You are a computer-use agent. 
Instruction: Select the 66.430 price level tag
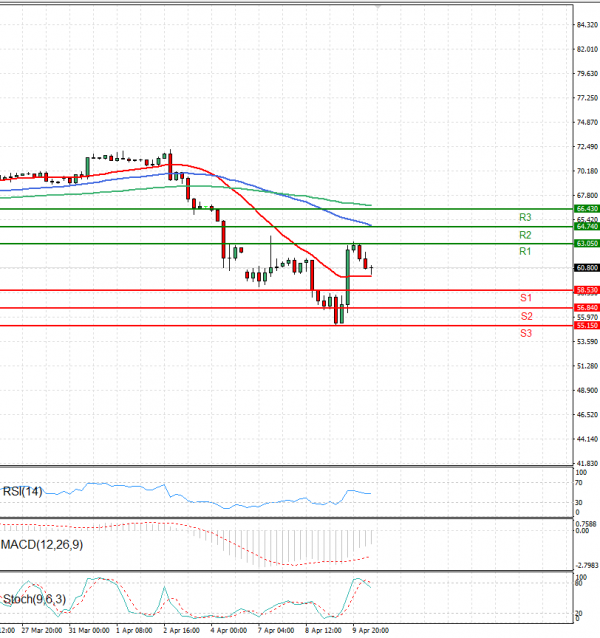pyautogui.click(x=587, y=209)
